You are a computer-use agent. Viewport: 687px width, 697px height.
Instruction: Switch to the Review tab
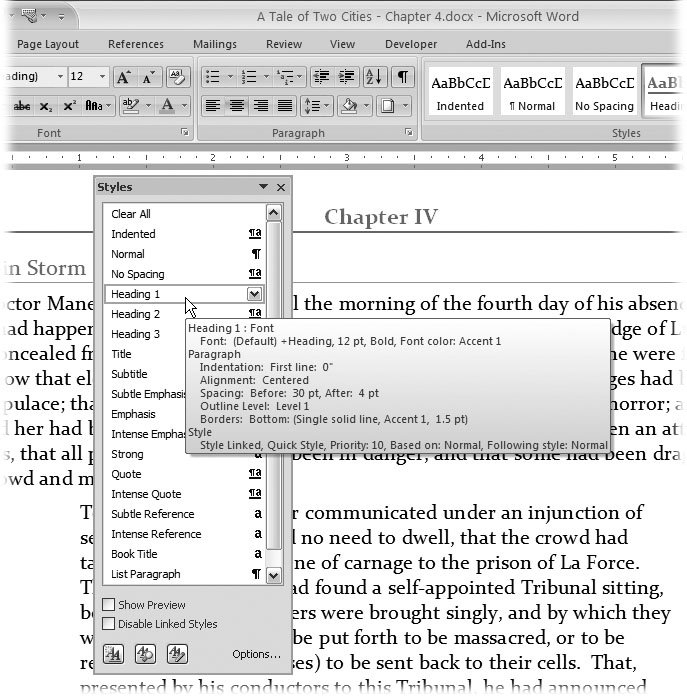click(284, 44)
